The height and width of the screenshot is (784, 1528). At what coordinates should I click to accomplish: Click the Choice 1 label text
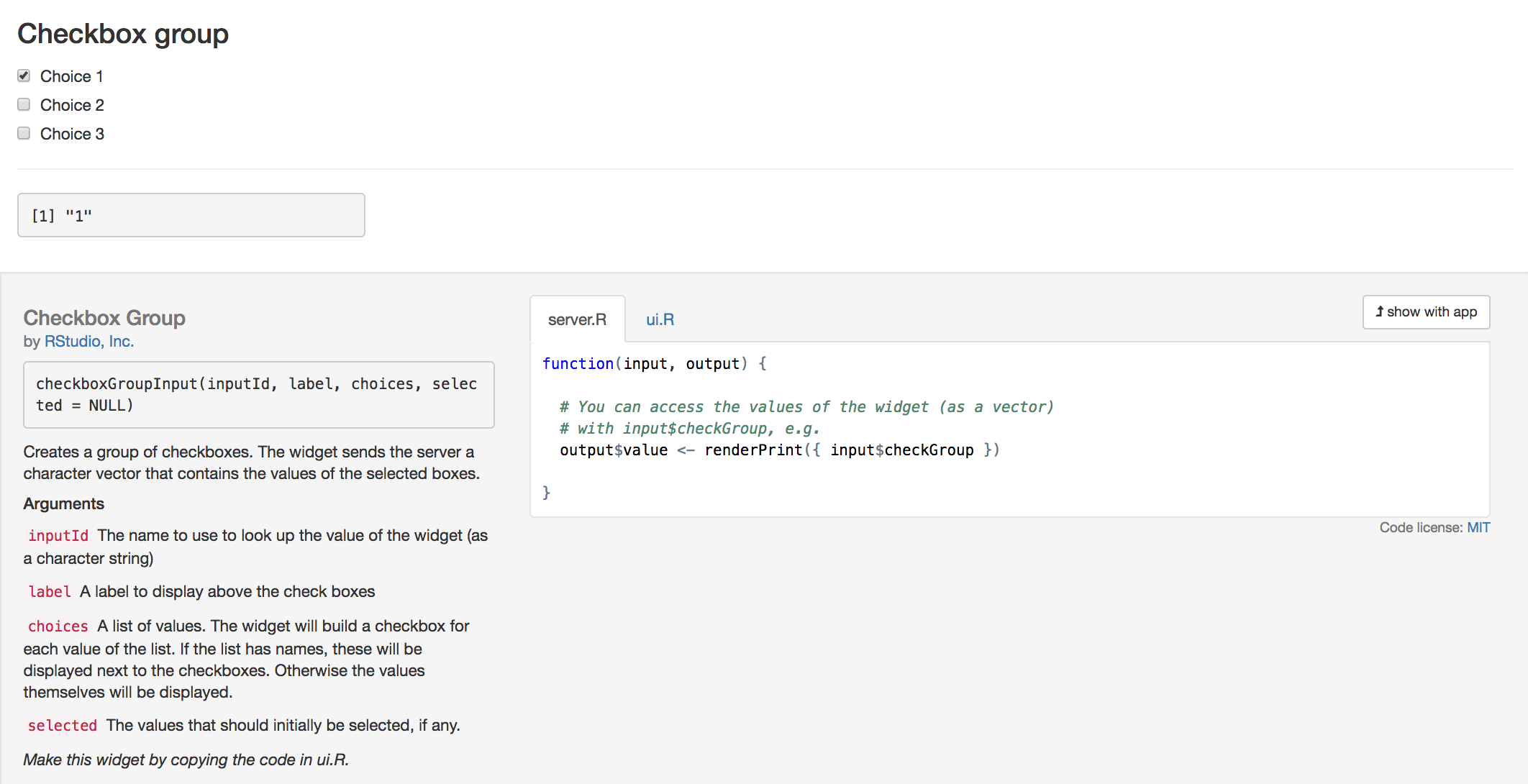[71, 76]
